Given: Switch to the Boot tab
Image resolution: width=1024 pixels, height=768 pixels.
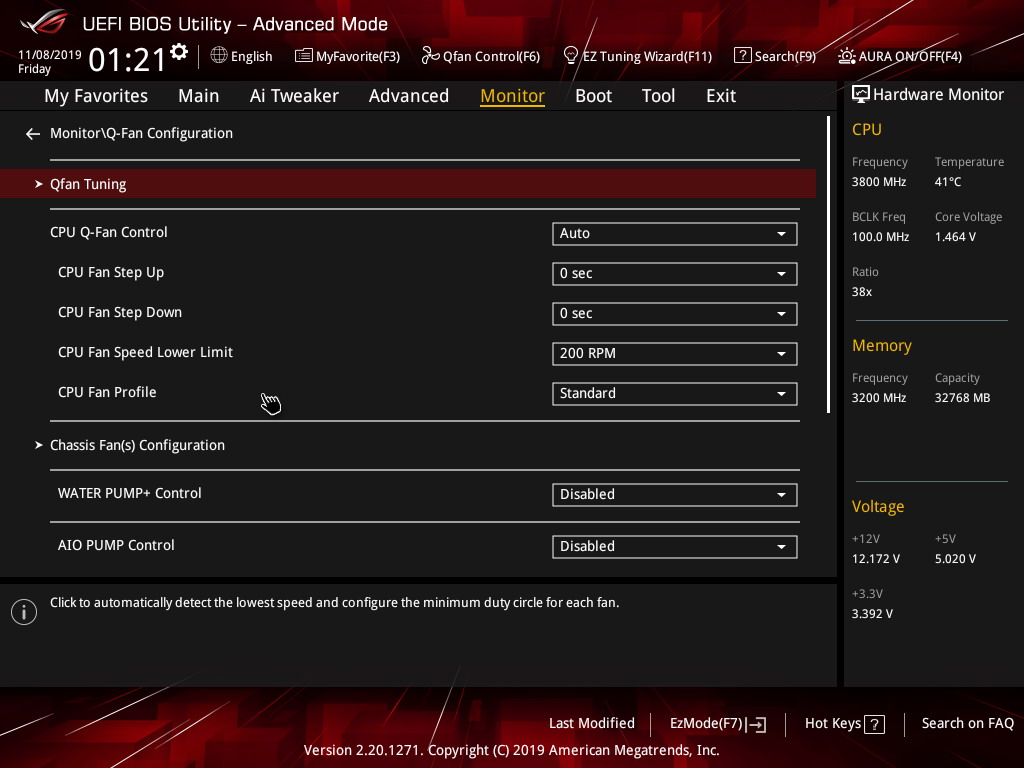Looking at the screenshot, I should click(594, 96).
